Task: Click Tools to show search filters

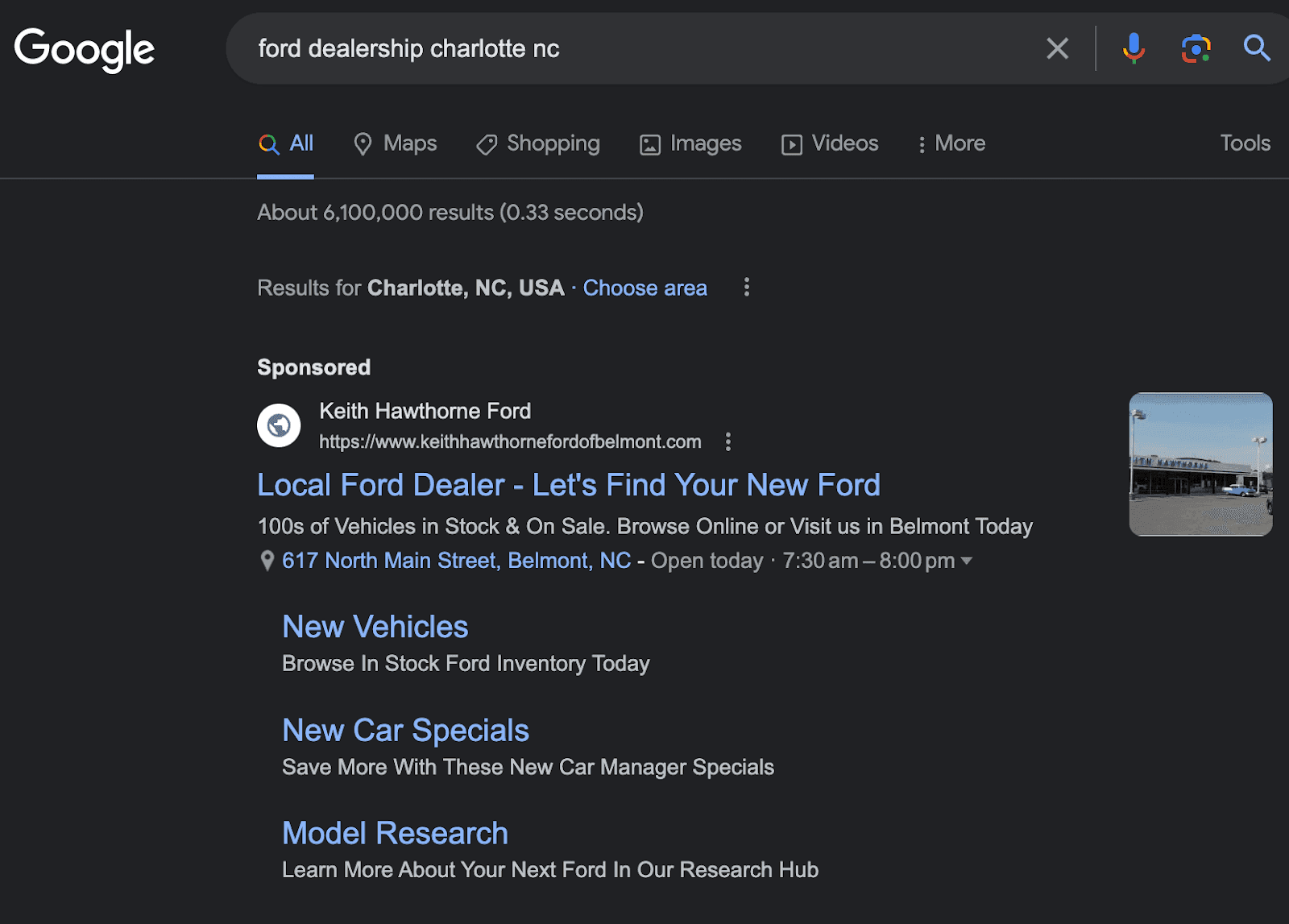Action: [1245, 143]
